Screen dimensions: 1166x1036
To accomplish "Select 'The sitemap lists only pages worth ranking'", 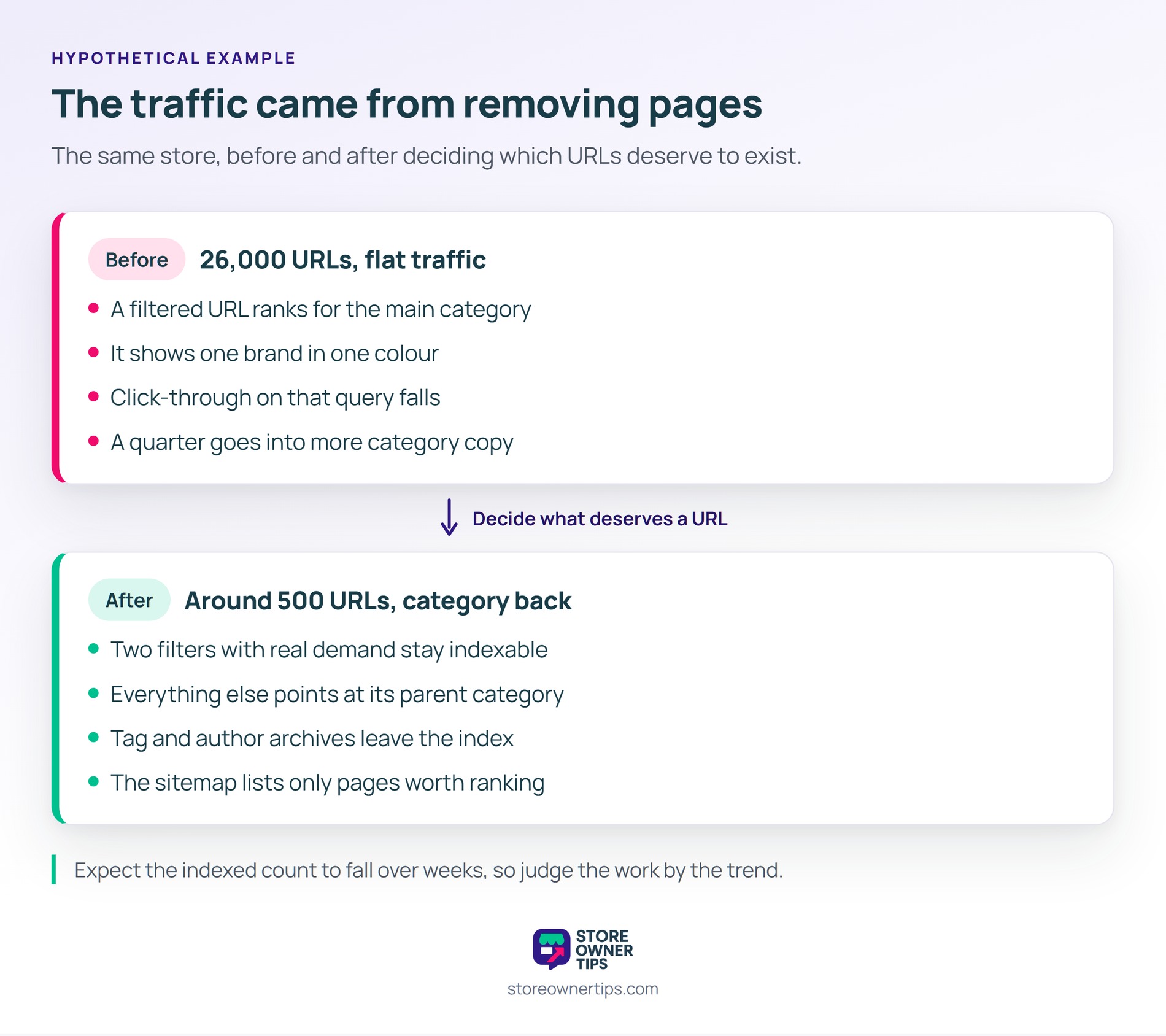I will tap(327, 783).
